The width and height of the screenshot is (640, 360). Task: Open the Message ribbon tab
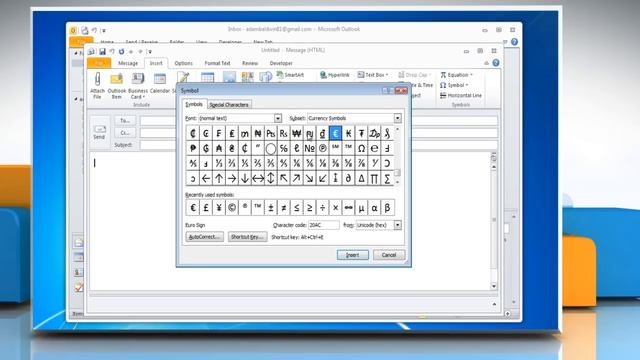coord(128,63)
